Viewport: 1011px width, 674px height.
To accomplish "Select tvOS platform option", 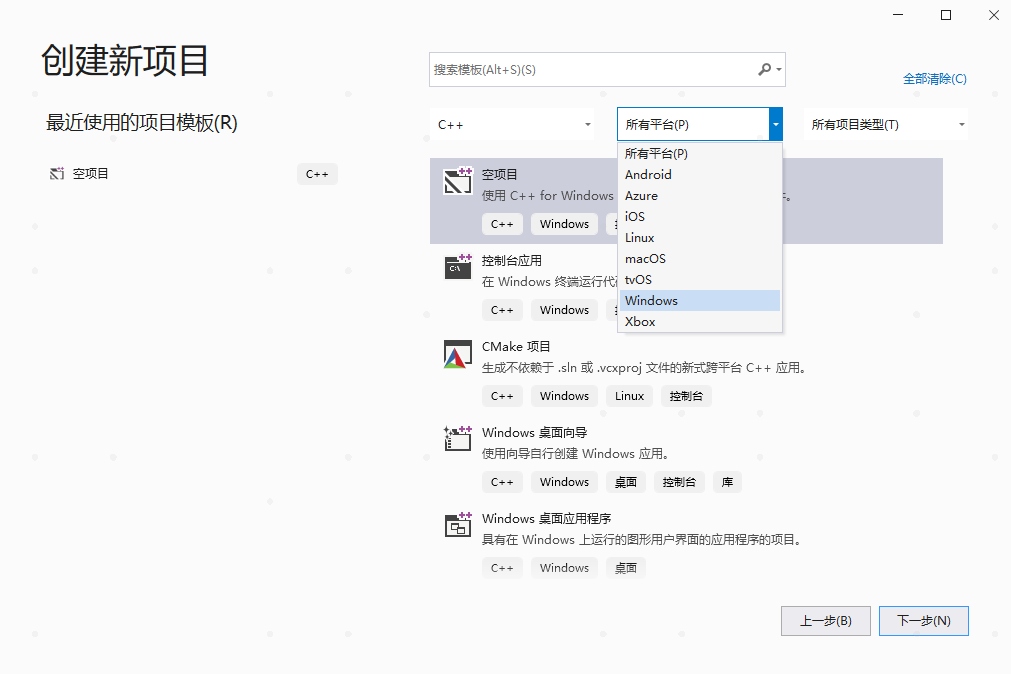I will [x=700, y=279].
